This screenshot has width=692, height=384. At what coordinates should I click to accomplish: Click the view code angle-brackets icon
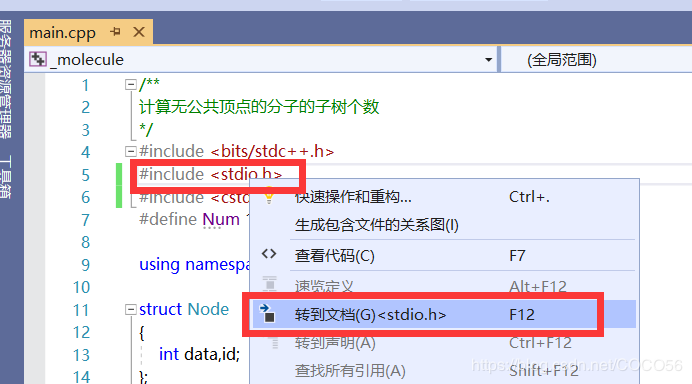[269, 254]
